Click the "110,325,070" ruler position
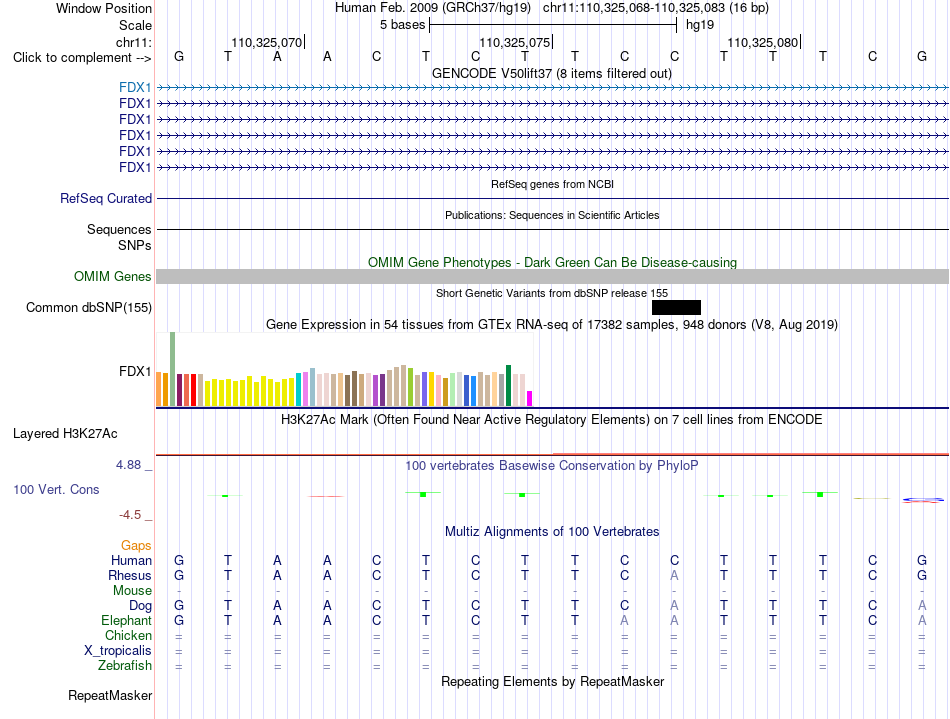950x719 pixels. tap(267, 42)
